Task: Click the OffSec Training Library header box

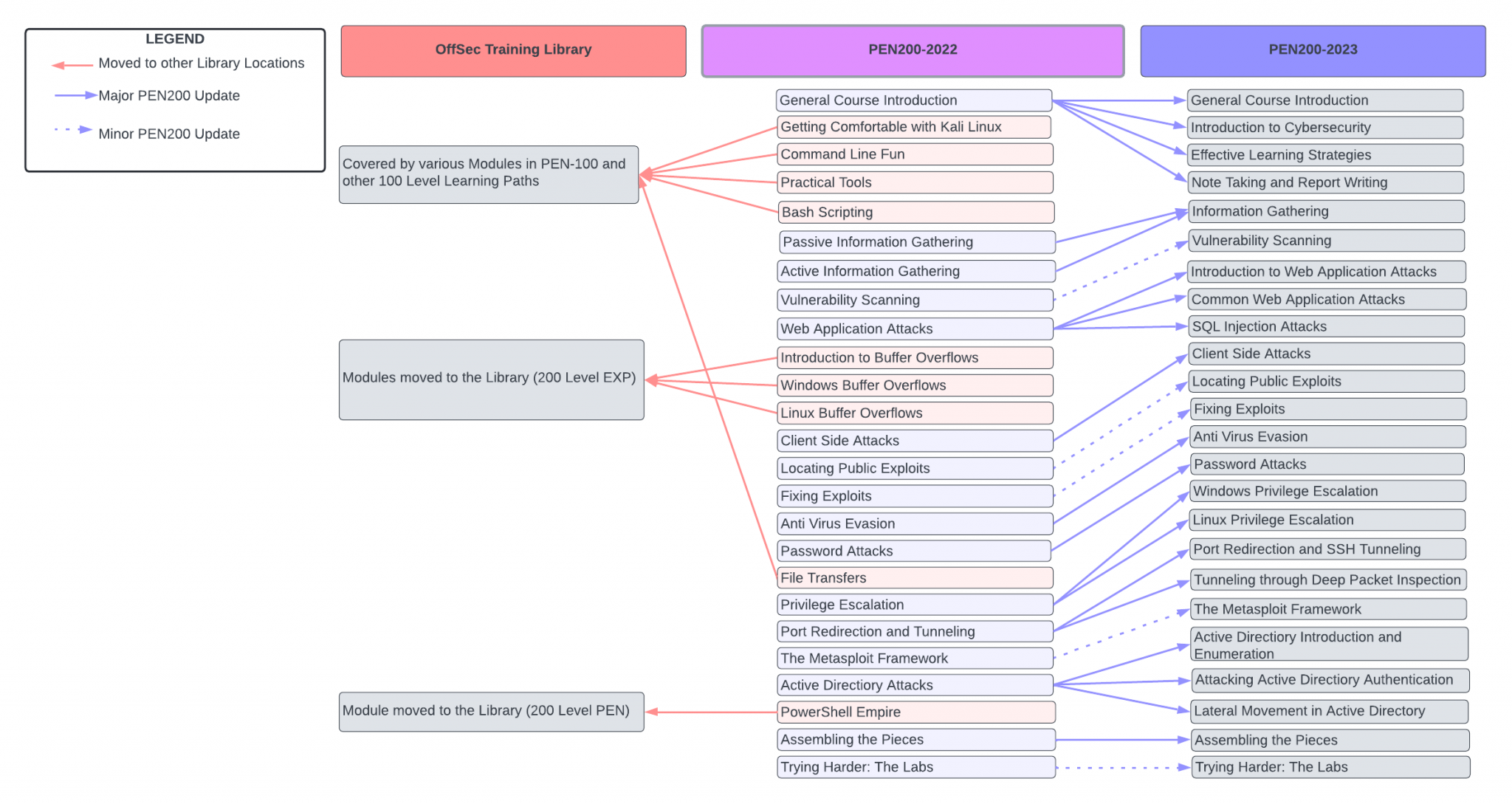Action: (x=513, y=51)
